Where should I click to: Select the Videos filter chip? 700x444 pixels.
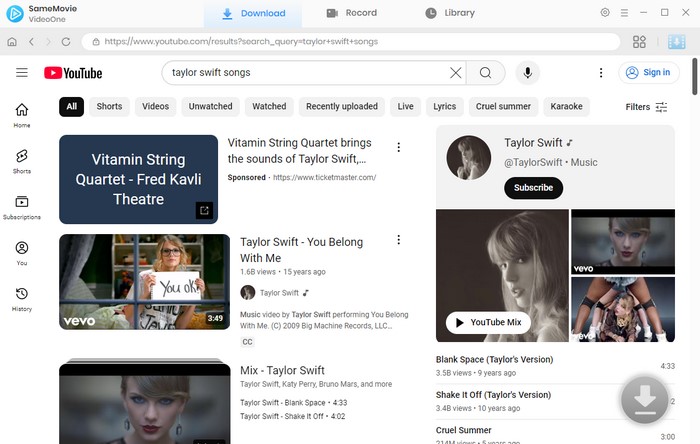pos(155,107)
